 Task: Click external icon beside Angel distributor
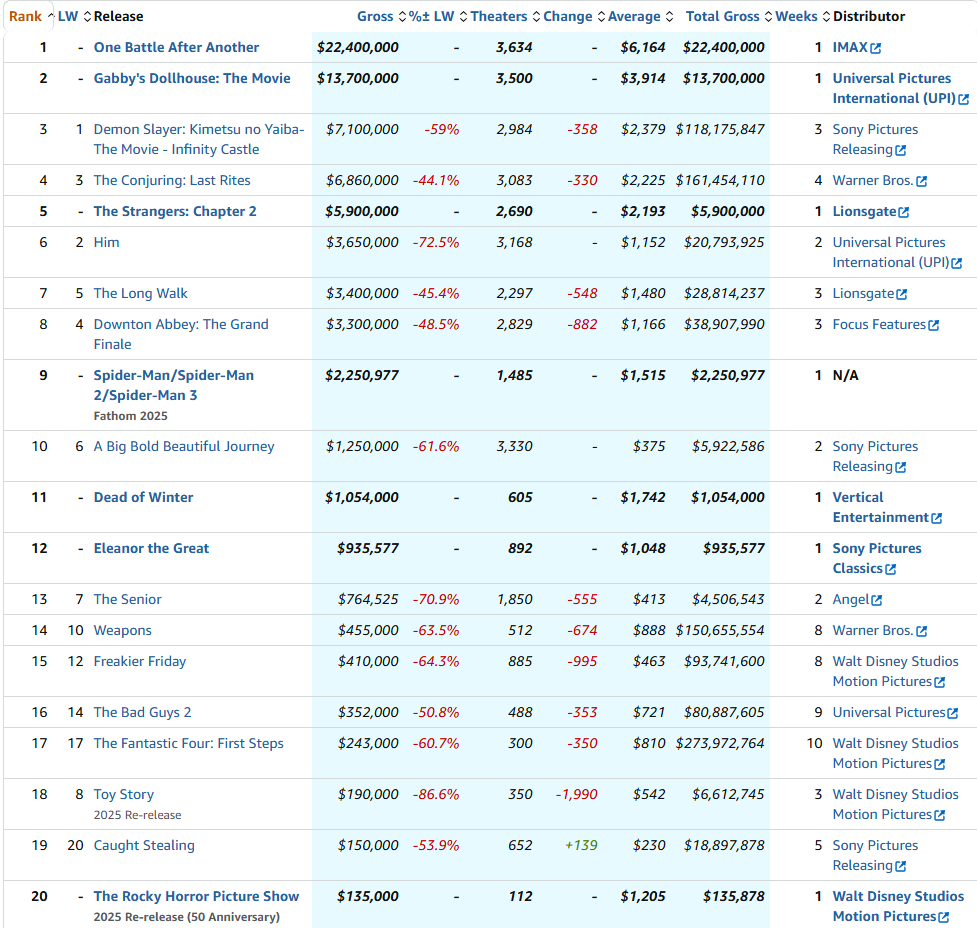877,601
